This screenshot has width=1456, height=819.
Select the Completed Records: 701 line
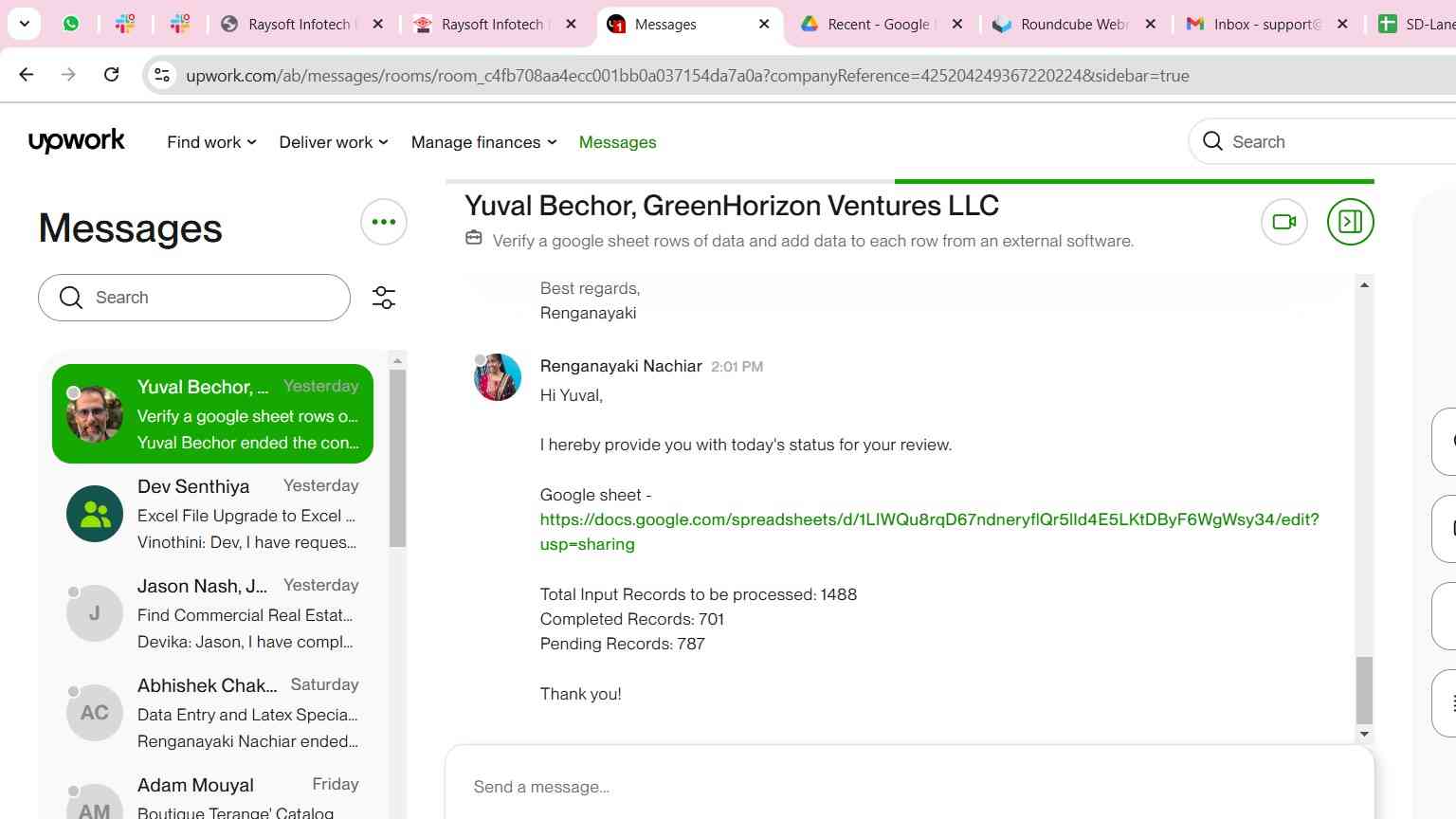pyautogui.click(x=632, y=619)
